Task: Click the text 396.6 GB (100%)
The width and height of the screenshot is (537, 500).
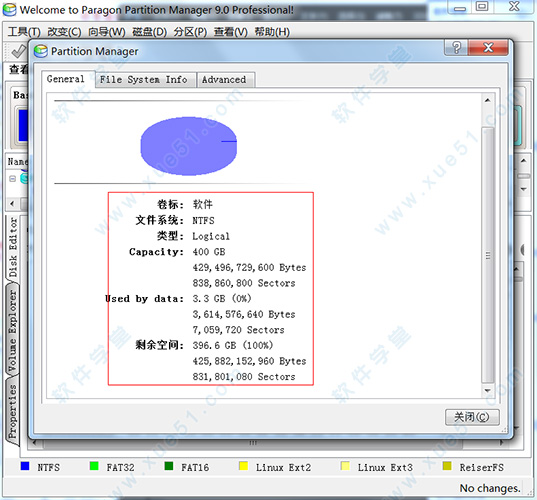Action: tap(233, 345)
